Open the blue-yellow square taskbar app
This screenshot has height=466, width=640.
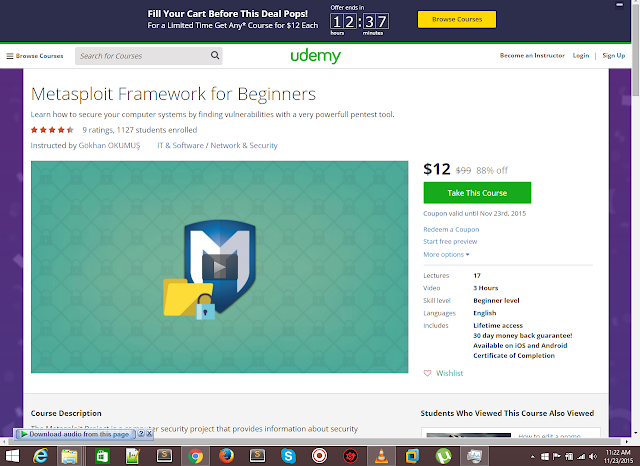click(x=412, y=456)
